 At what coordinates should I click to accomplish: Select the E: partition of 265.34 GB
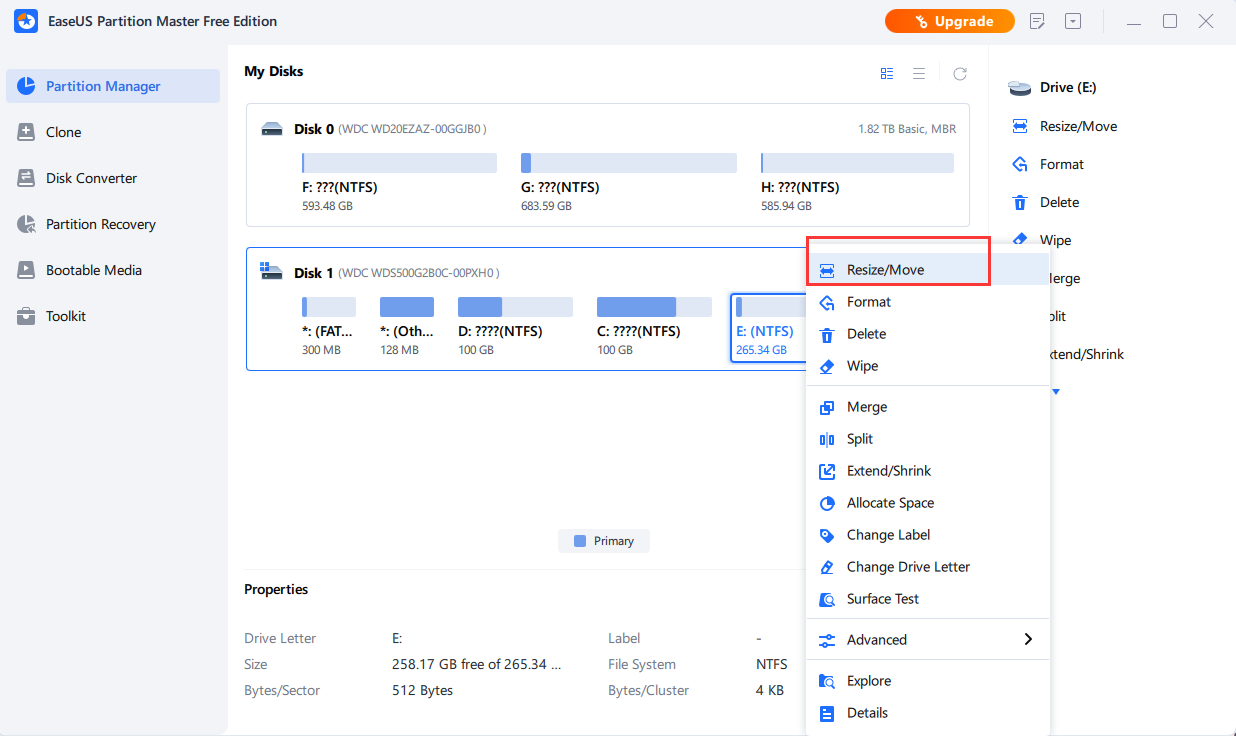tap(769, 327)
